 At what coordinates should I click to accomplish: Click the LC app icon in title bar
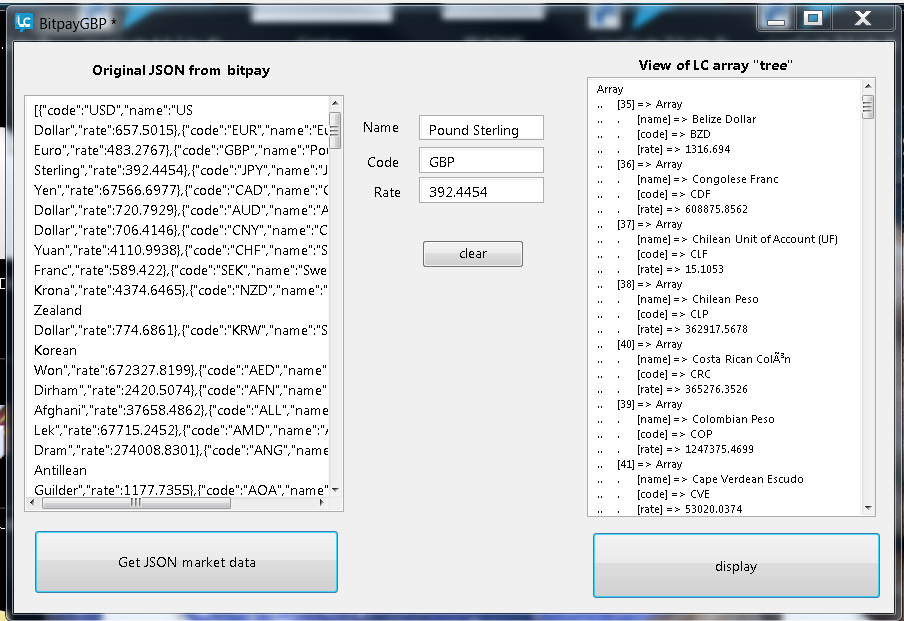tap(23, 21)
